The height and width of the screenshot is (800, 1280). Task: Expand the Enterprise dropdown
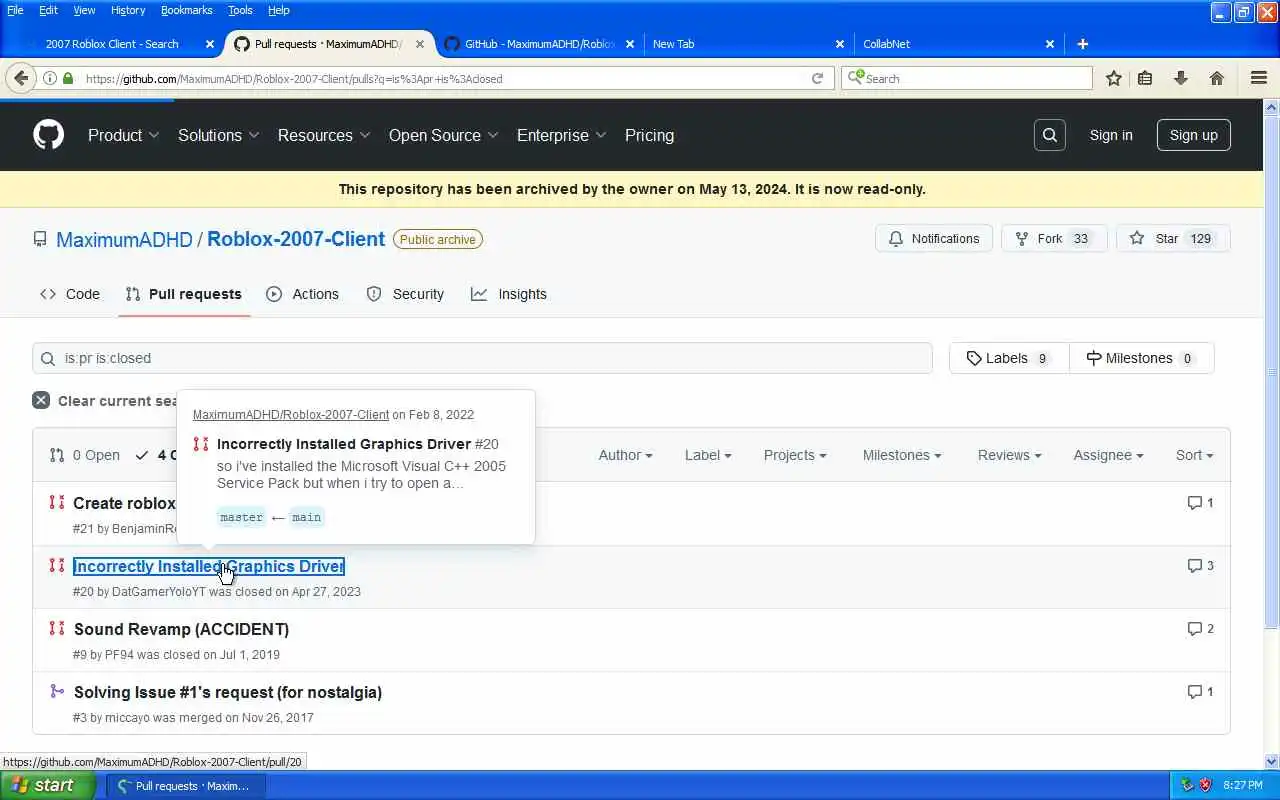[561, 135]
